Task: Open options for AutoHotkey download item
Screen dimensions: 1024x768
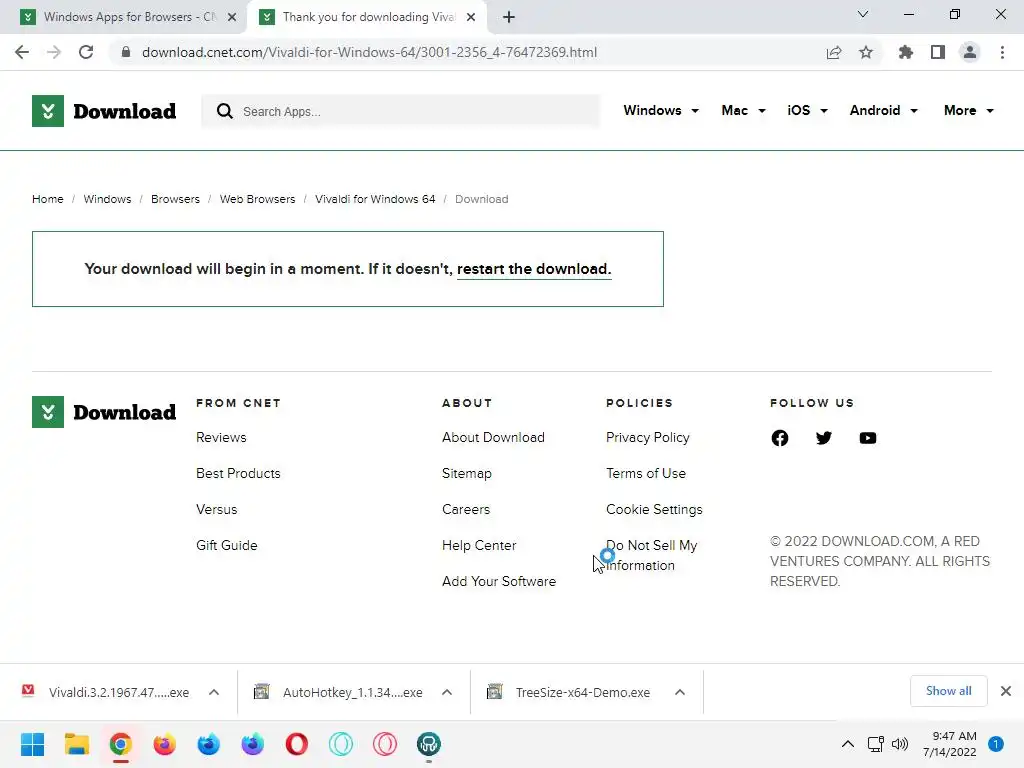Action: (x=447, y=692)
